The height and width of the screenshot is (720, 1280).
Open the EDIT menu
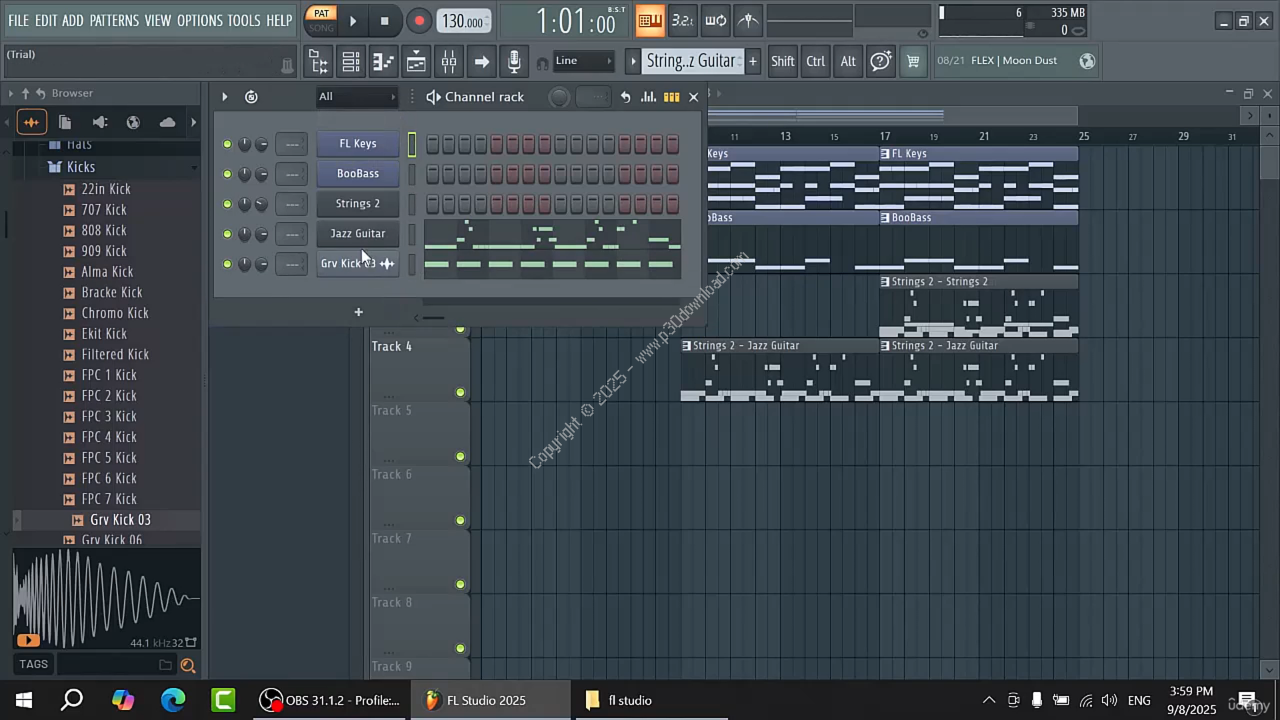(46, 20)
